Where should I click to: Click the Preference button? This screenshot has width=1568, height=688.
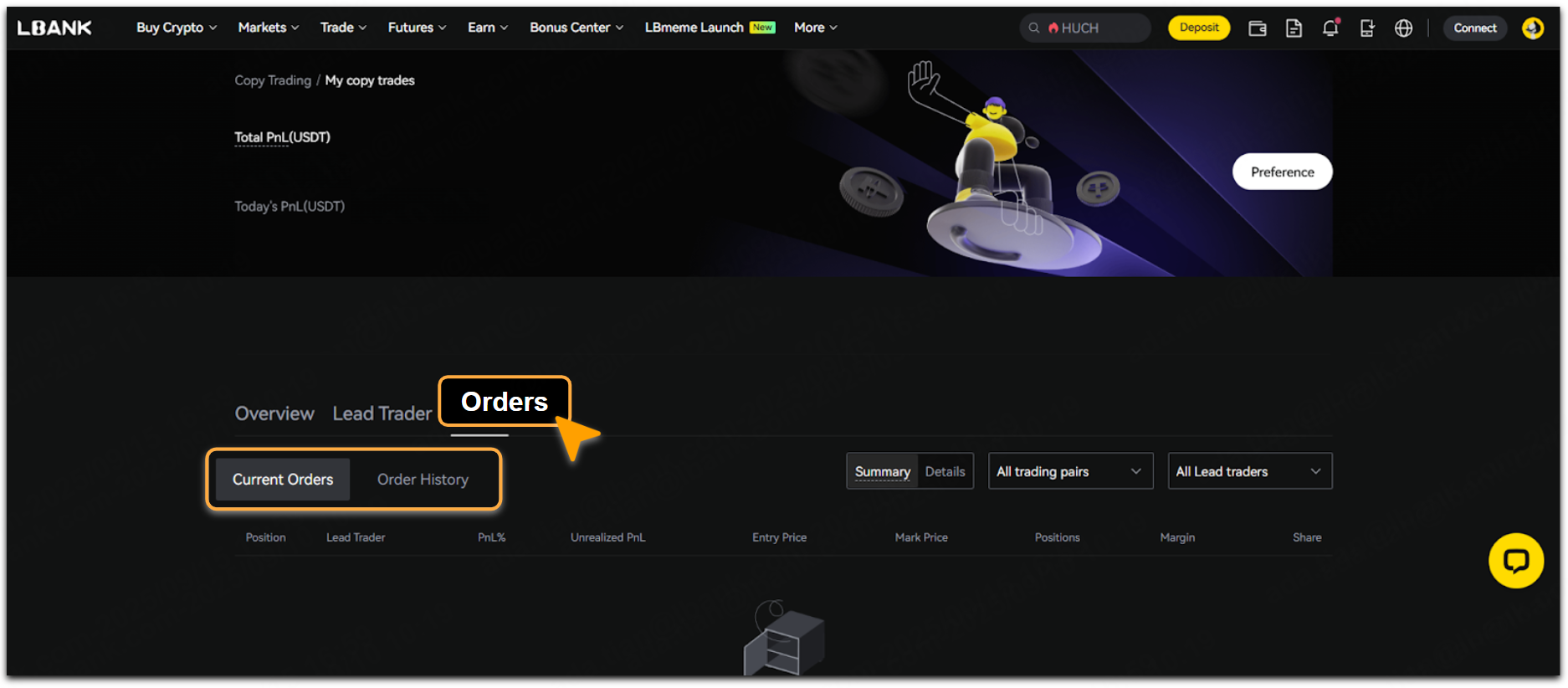1282,172
